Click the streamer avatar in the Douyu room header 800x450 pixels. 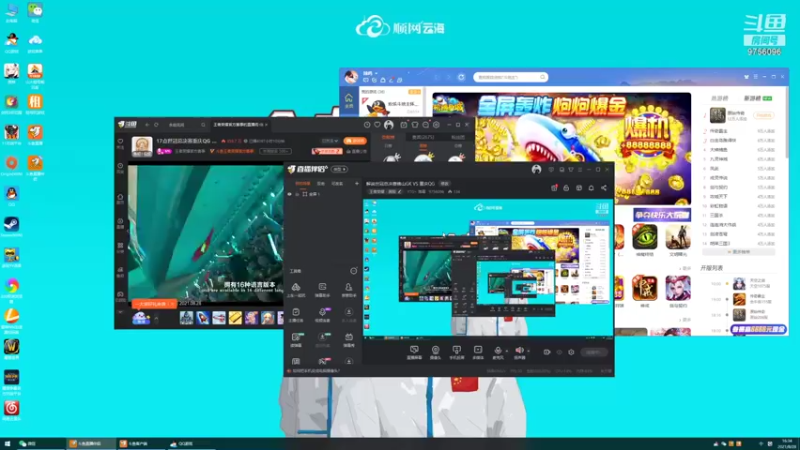click(x=142, y=146)
